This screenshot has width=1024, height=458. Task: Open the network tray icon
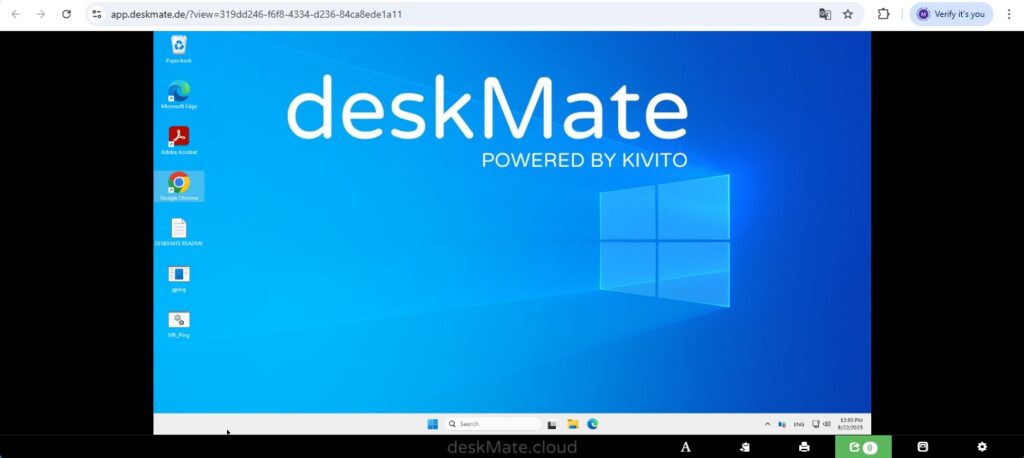pyautogui.click(x=816, y=424)
